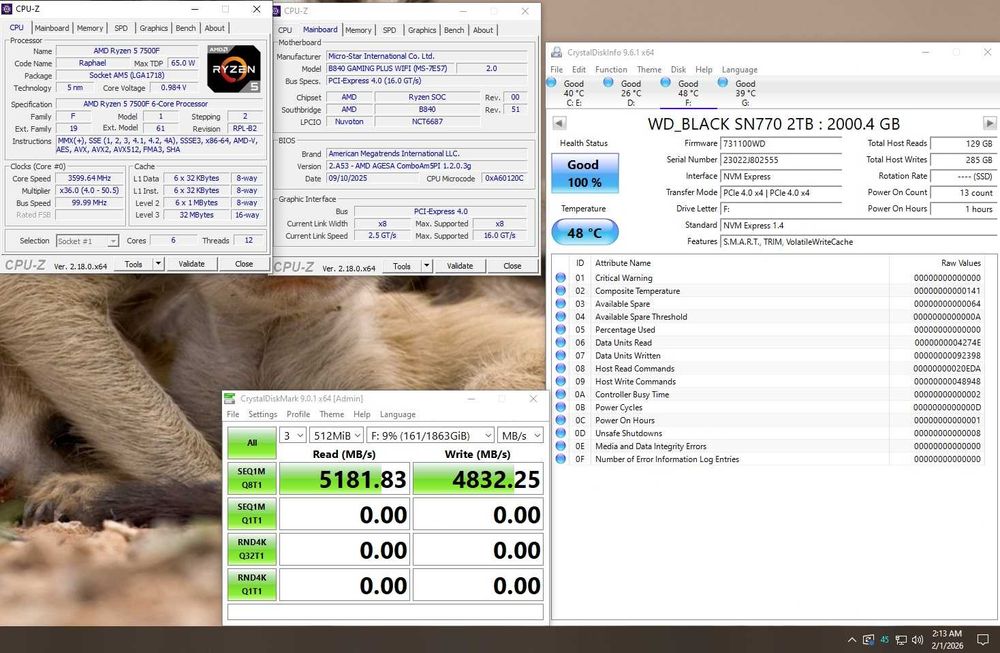This screenshot has height=653, width=1000.
Task: Switch to SPD tab in CPU-Z CPU window
Action: pyautogui.click(x=121, y=28)
